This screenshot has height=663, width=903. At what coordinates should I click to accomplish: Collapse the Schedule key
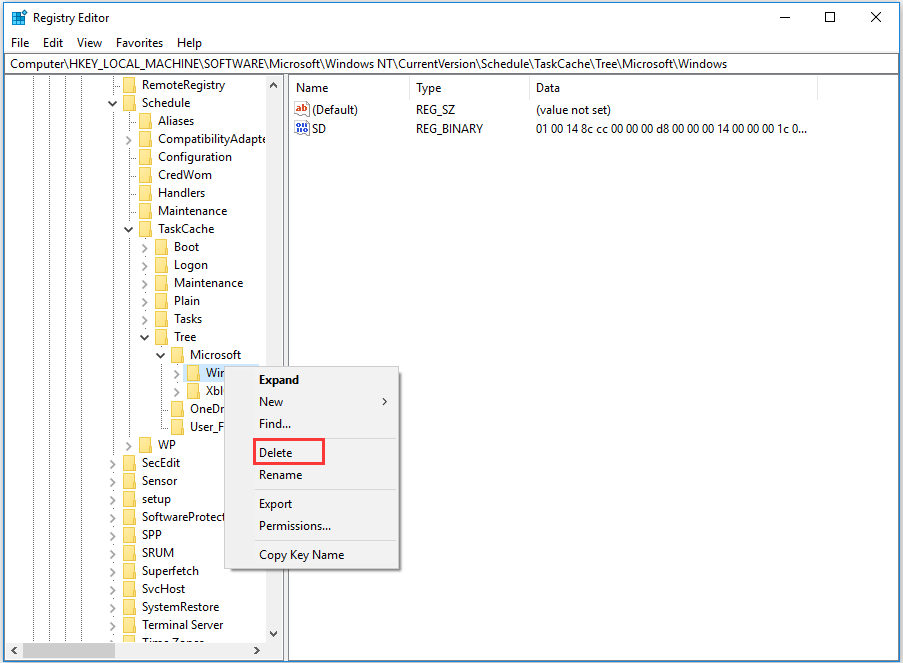(x=112, y=102)
